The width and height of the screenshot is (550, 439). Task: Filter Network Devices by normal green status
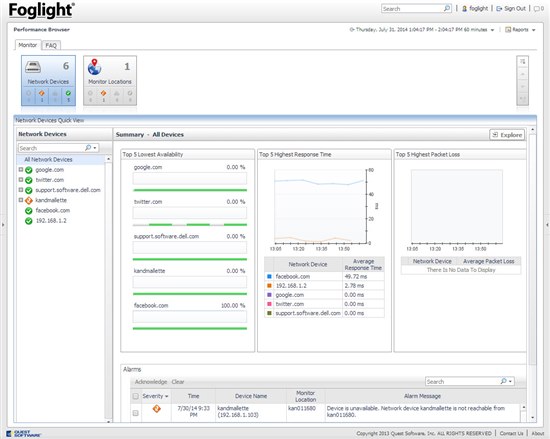[x=68, y=94]
